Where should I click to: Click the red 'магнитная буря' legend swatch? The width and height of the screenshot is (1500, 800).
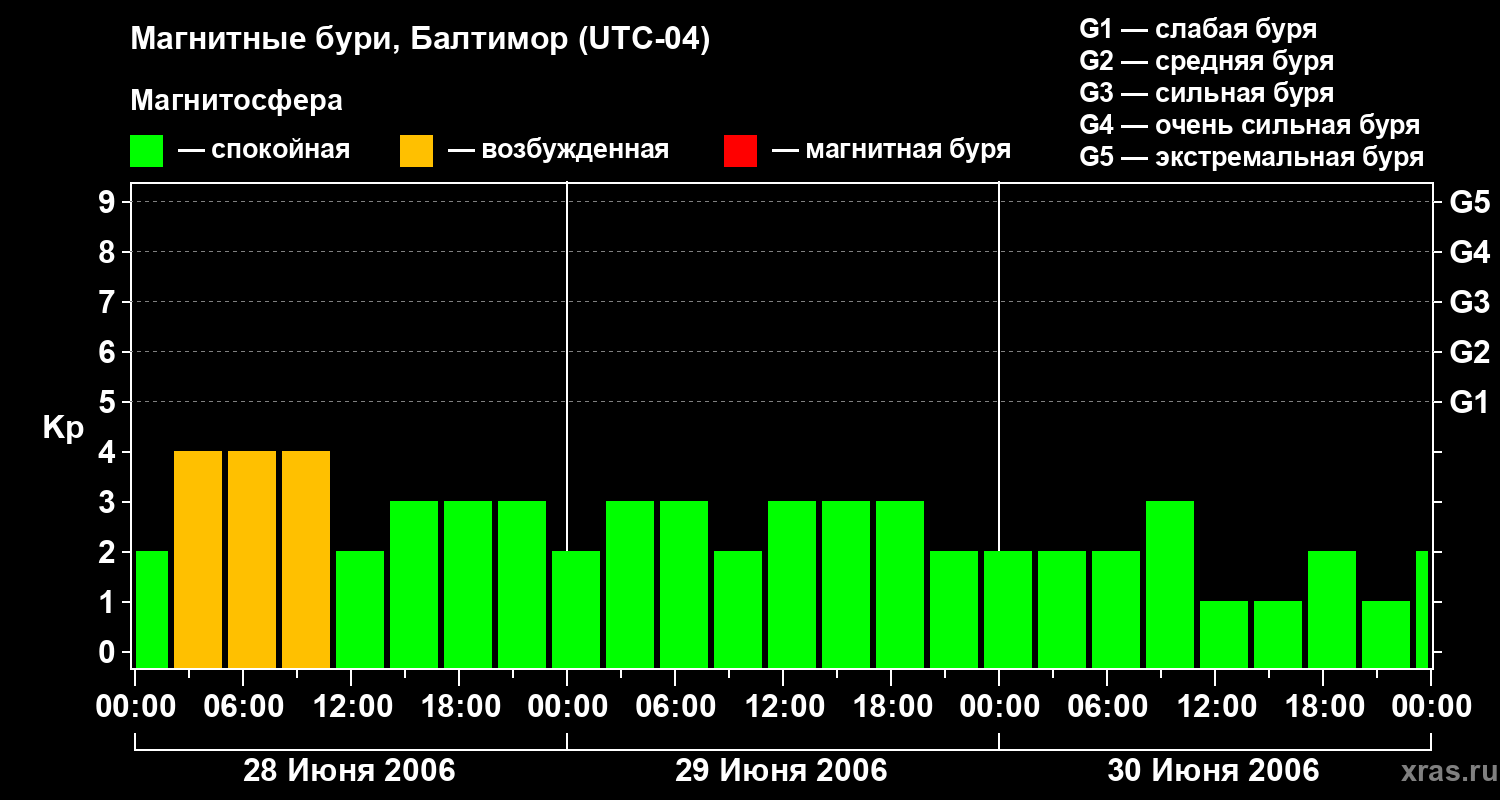click(x=740, y=151)
